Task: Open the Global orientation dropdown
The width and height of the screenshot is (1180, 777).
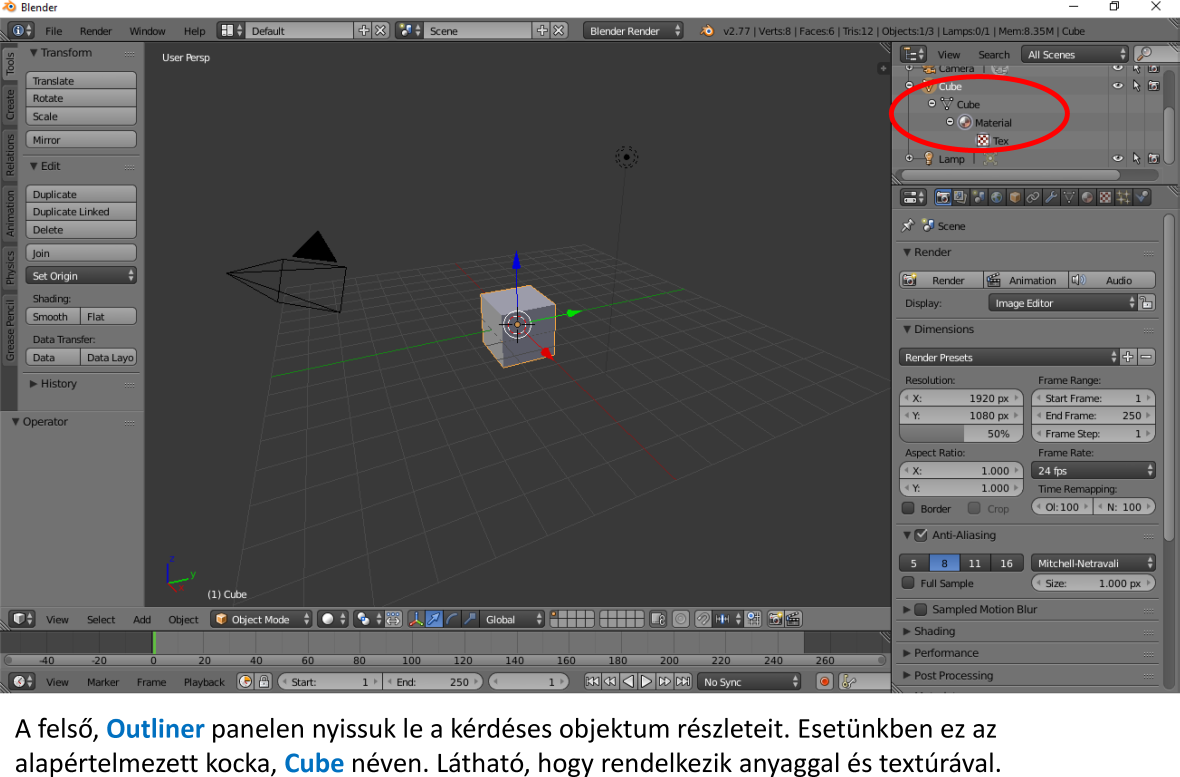Action: point(512,619)
